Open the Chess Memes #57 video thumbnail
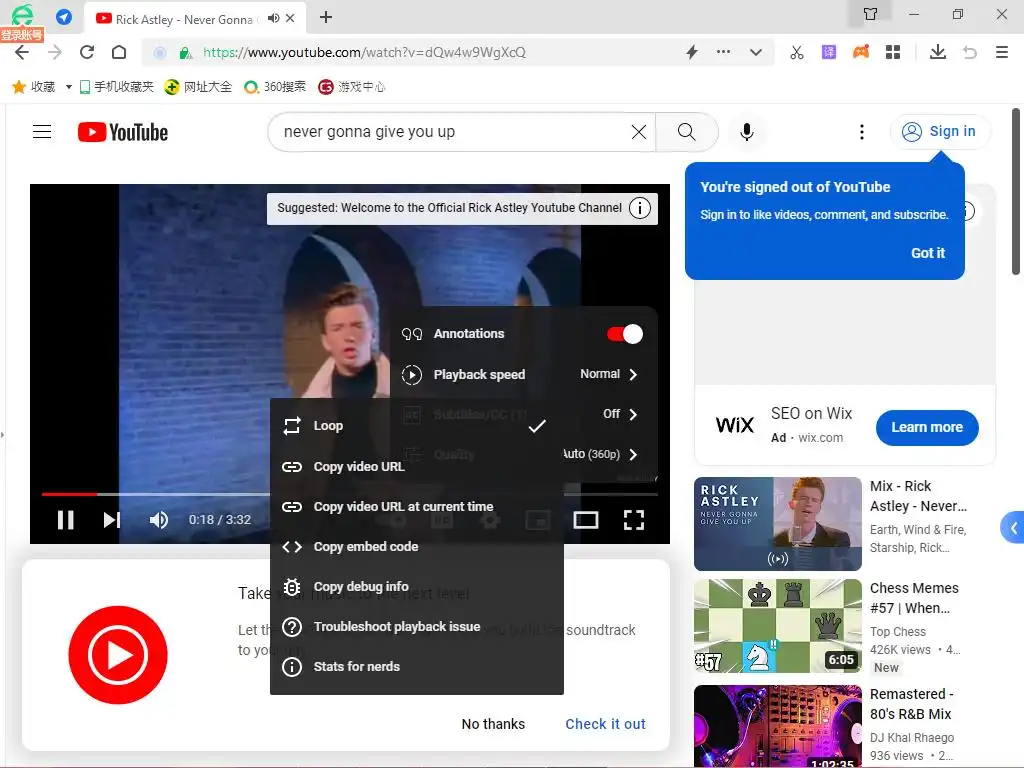 pyautogui.click(x=778, y=626)
